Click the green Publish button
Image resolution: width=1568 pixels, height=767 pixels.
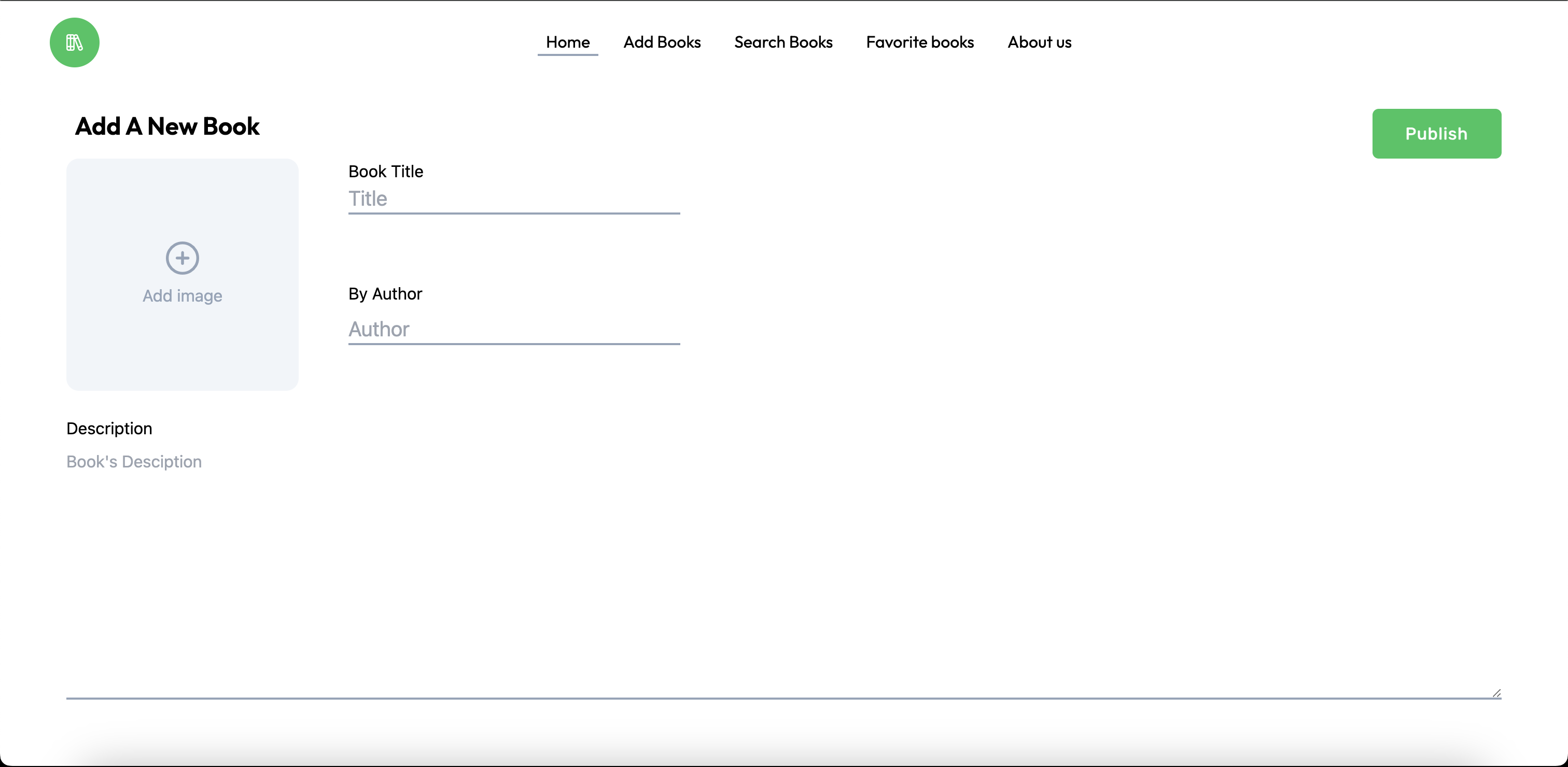pos(1436,134)
